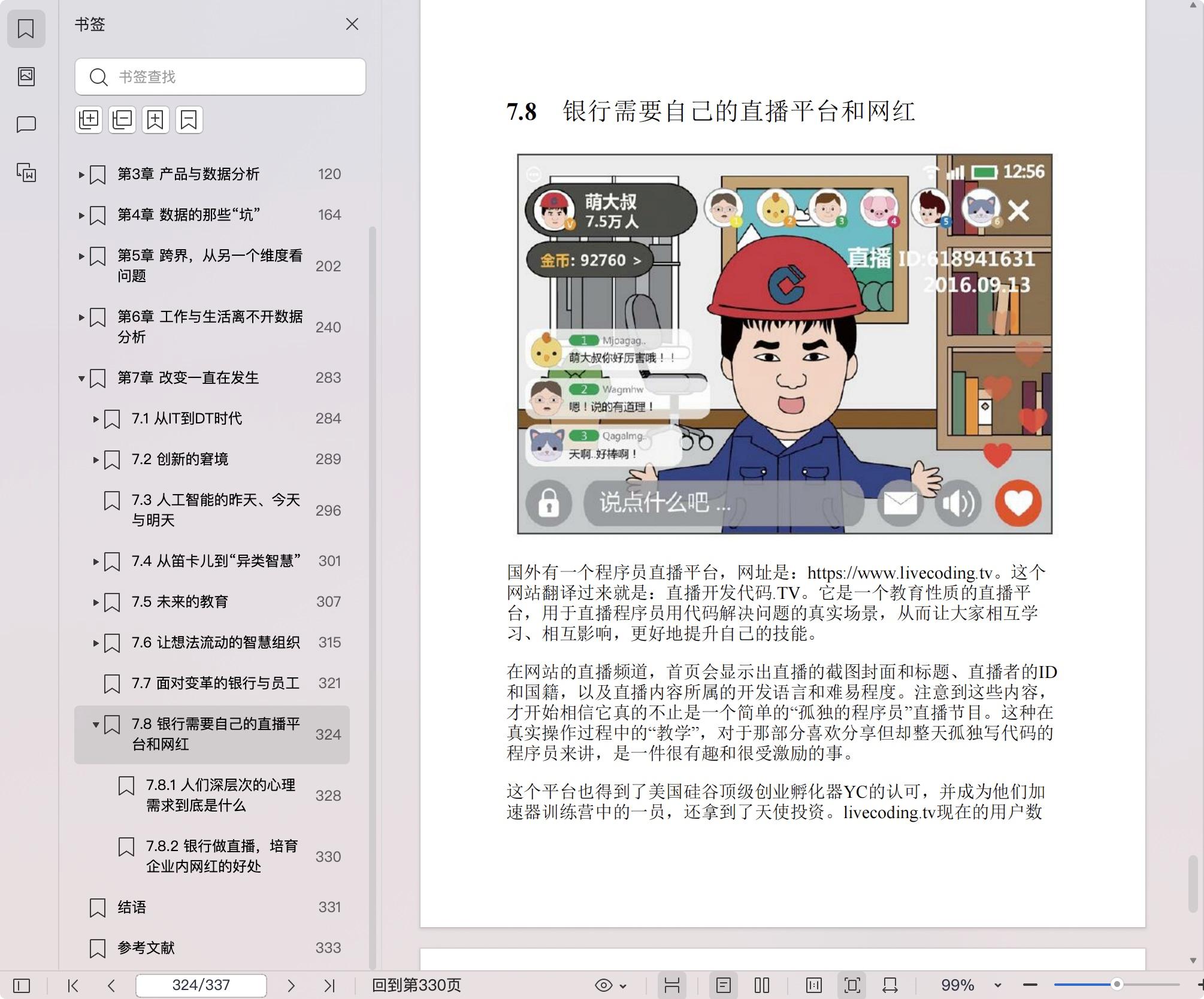Viewport: 1204px width, 999px height.
Task: Open the bookmarks sidebar tab
Action: (26, 28)
